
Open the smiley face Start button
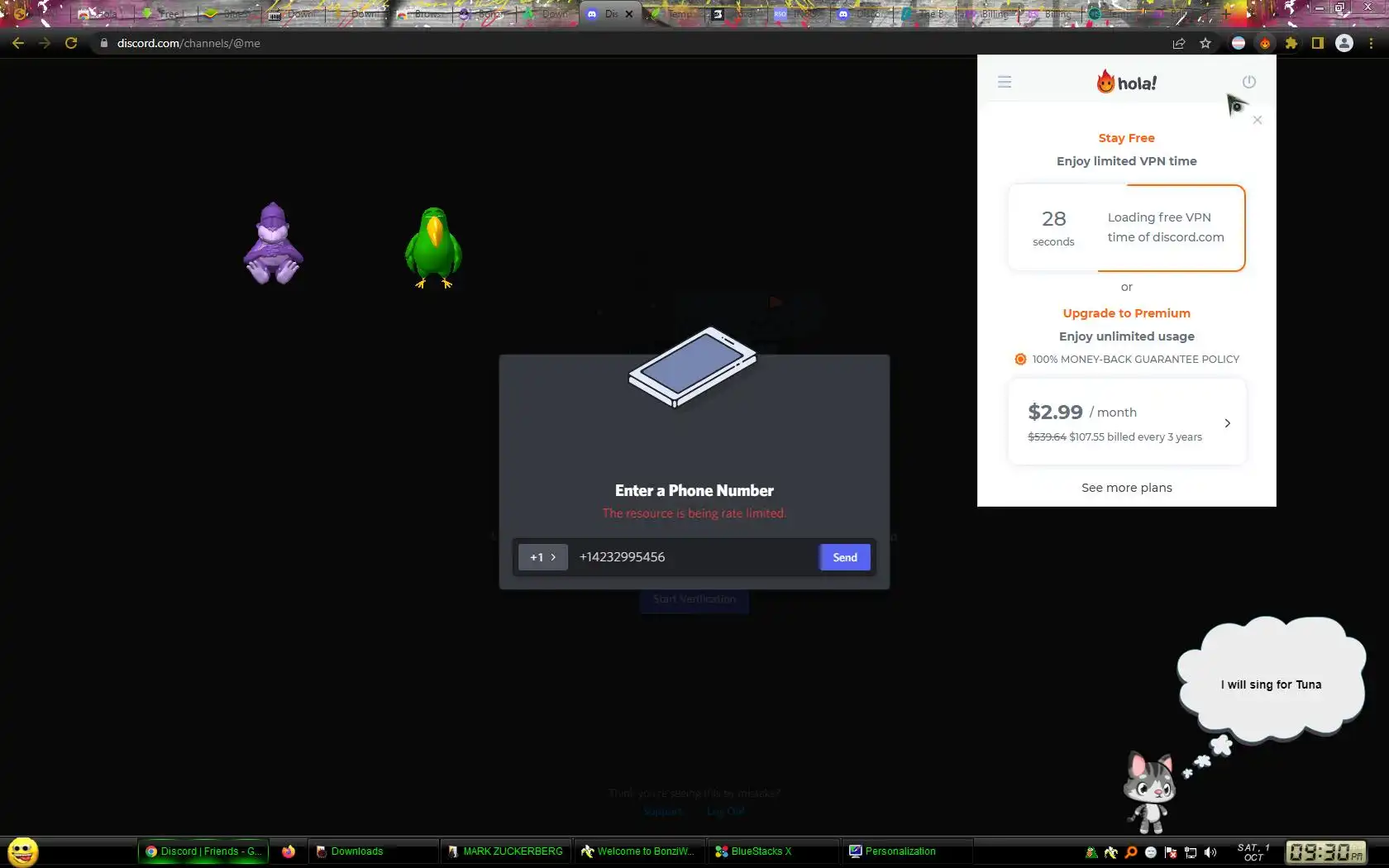pyautogui.click(x=22, y=851)
